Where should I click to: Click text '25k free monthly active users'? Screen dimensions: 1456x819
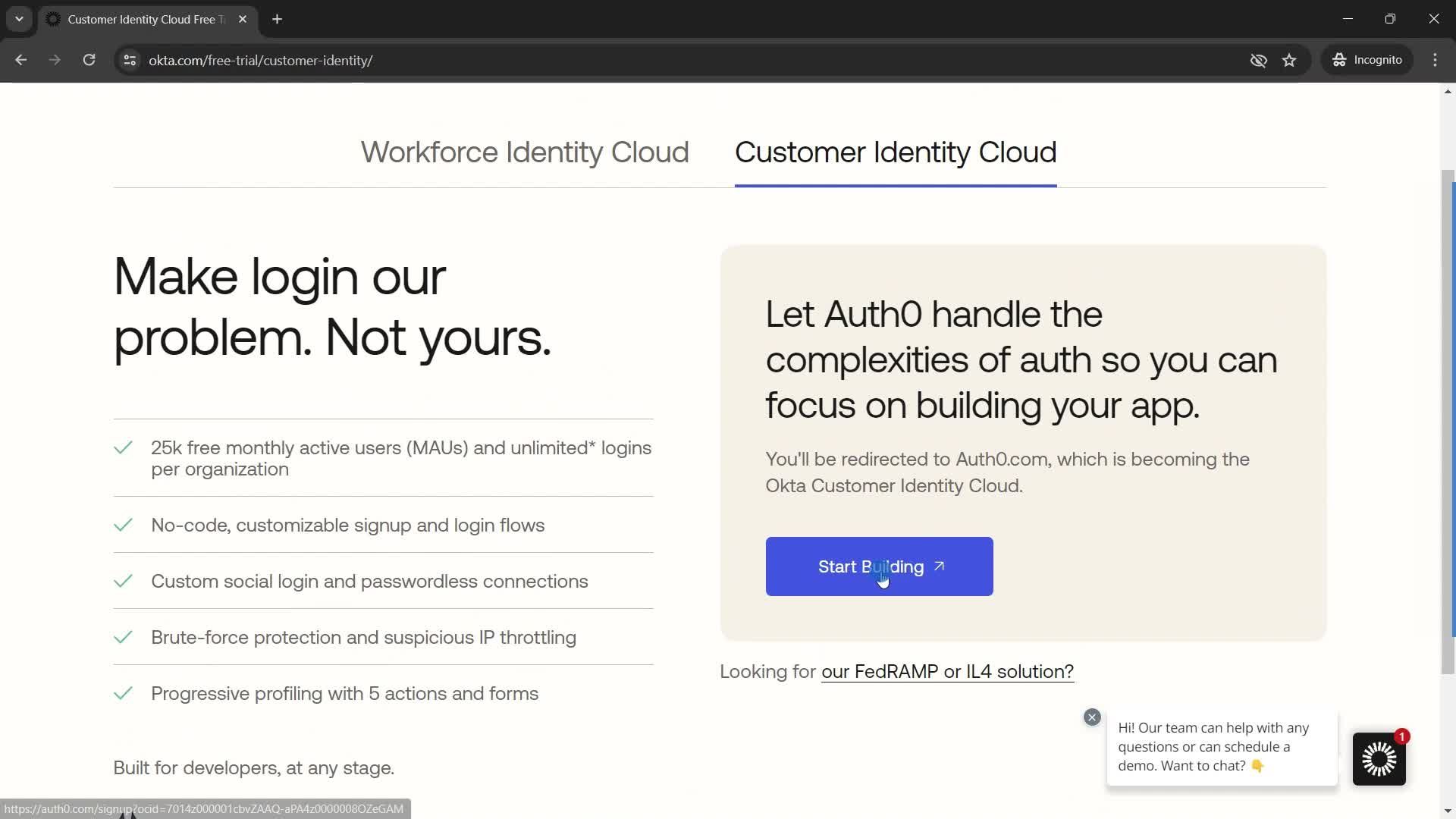(x=401, y=458)
